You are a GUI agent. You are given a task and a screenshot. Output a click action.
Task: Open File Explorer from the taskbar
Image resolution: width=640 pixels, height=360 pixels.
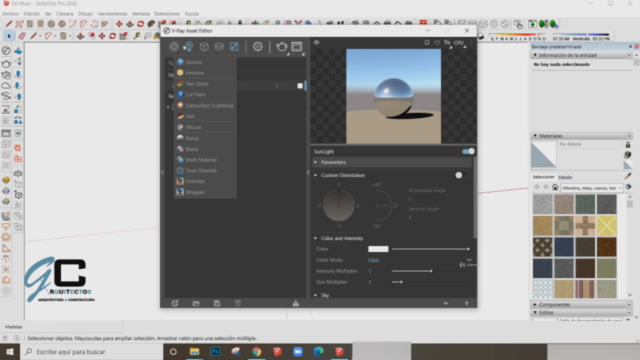coord(194,351)
